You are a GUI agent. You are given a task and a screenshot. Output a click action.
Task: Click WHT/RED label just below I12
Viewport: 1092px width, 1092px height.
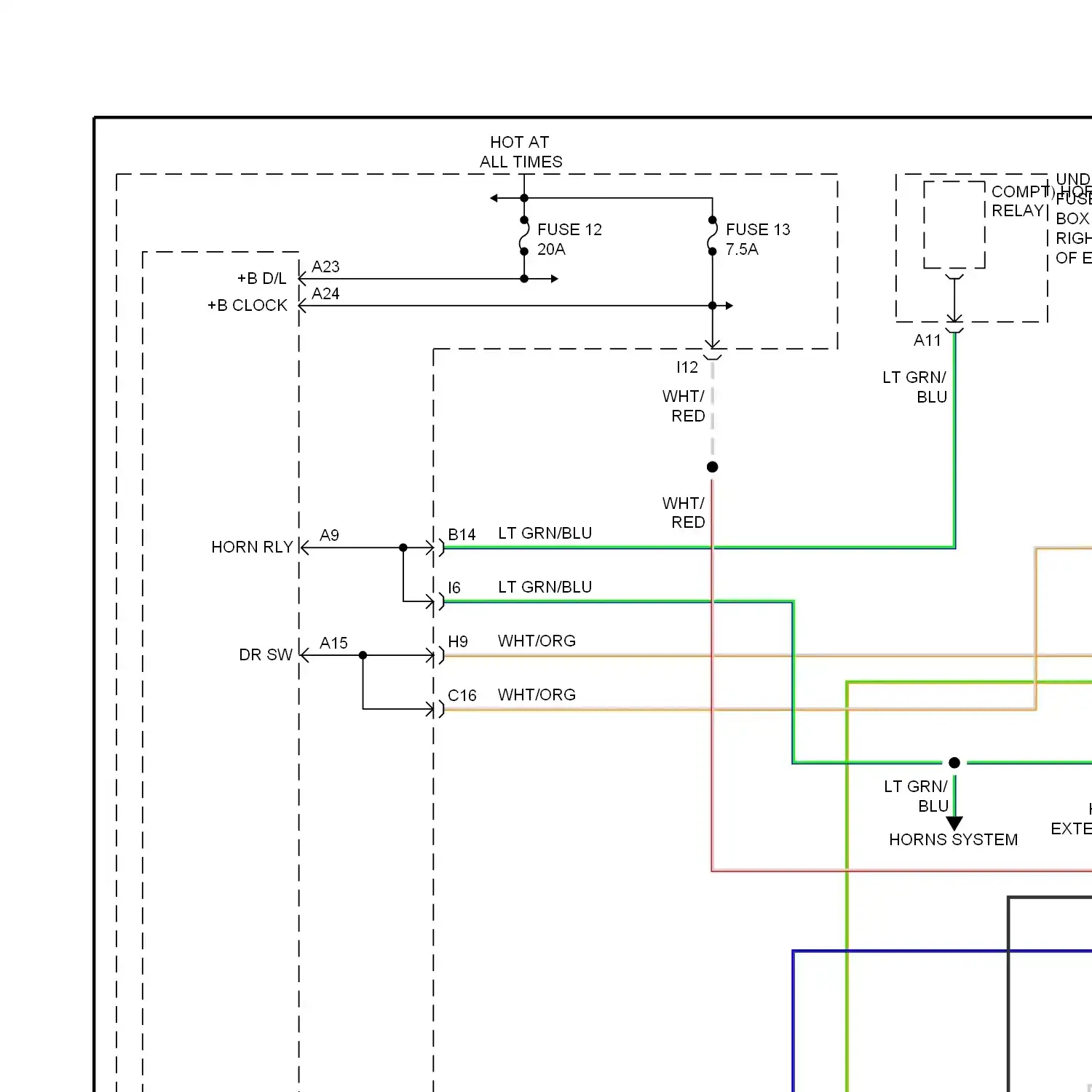click(684, 405)
